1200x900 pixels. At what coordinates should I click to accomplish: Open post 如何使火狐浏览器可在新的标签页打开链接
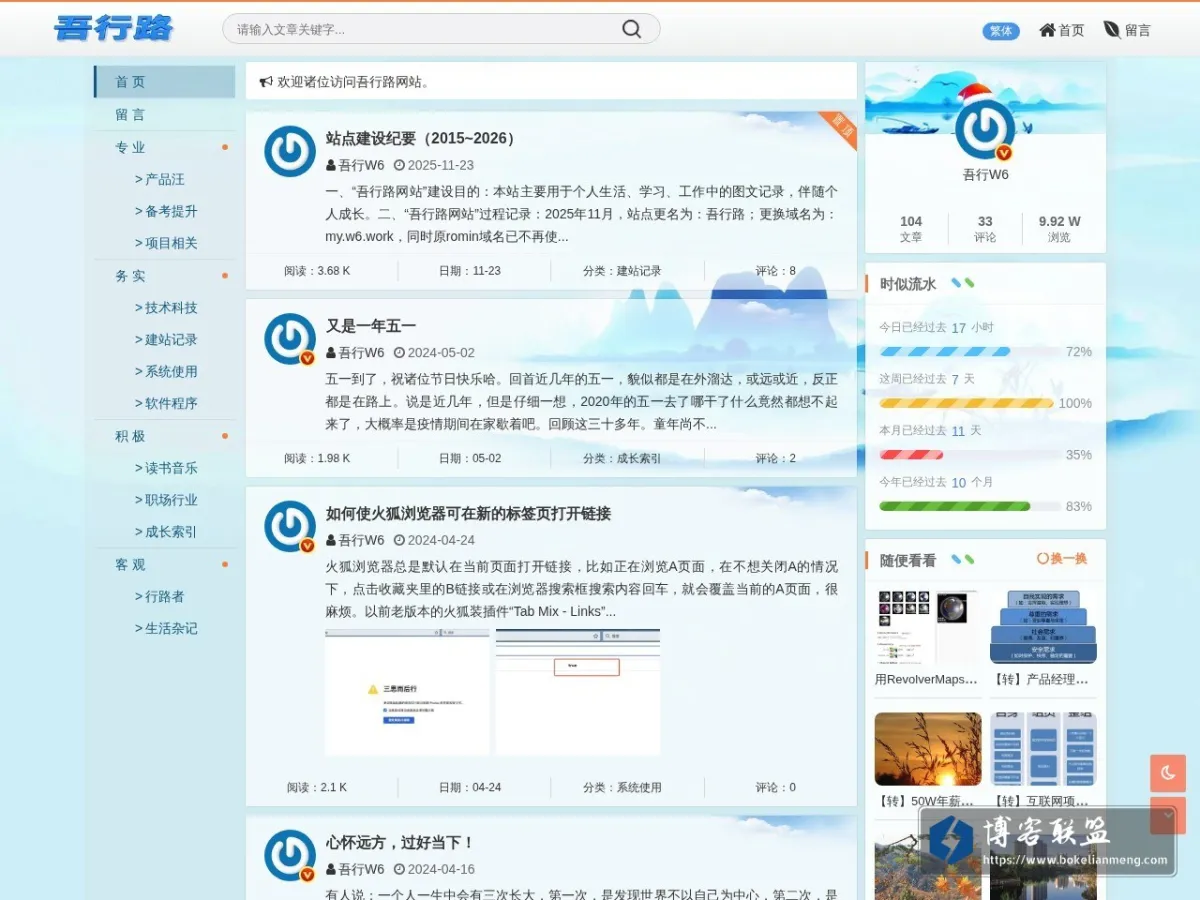tap(468, 513)
